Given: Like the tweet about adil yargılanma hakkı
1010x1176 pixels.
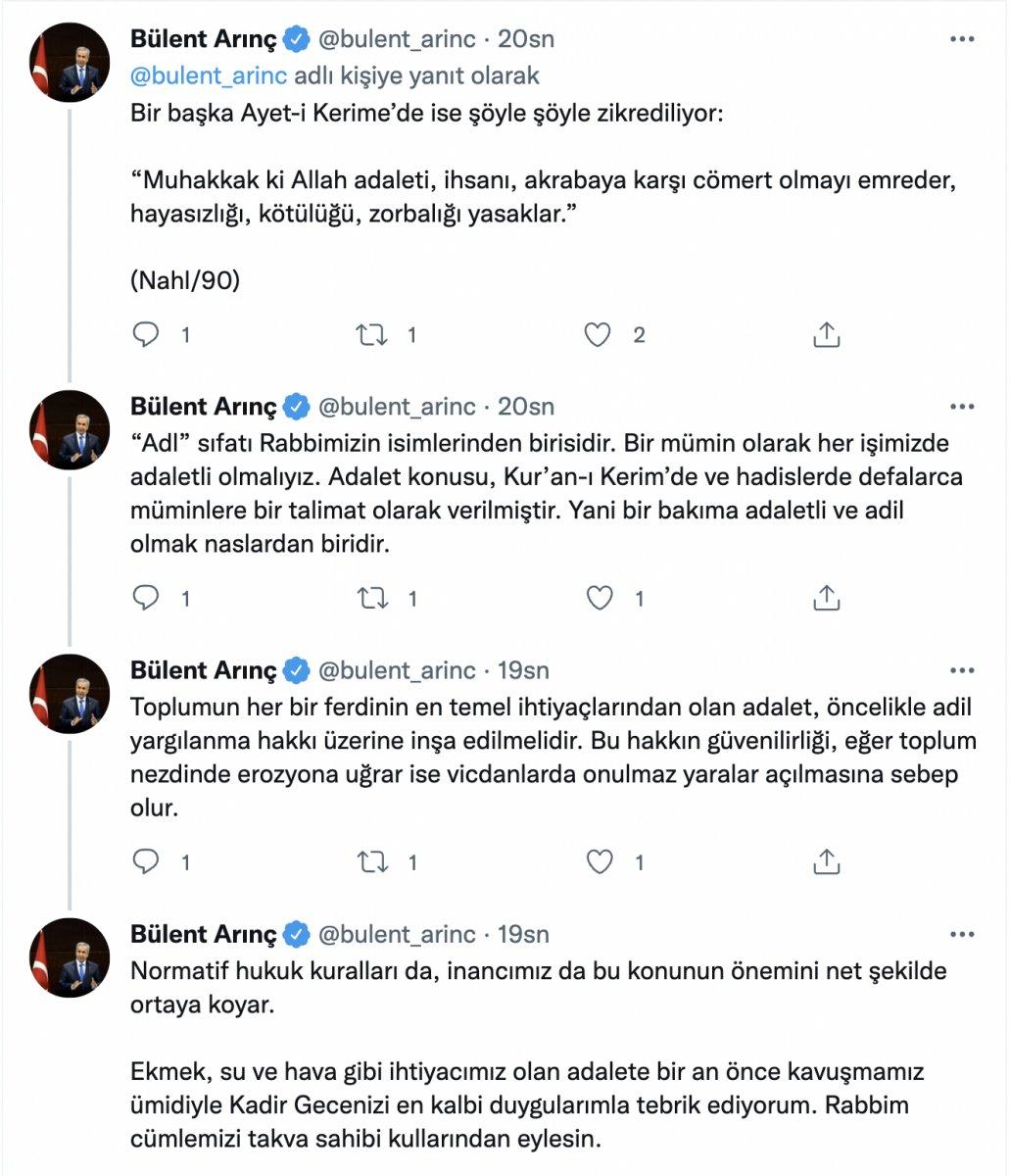Looking at the screenshot, I should coord(600,860).
